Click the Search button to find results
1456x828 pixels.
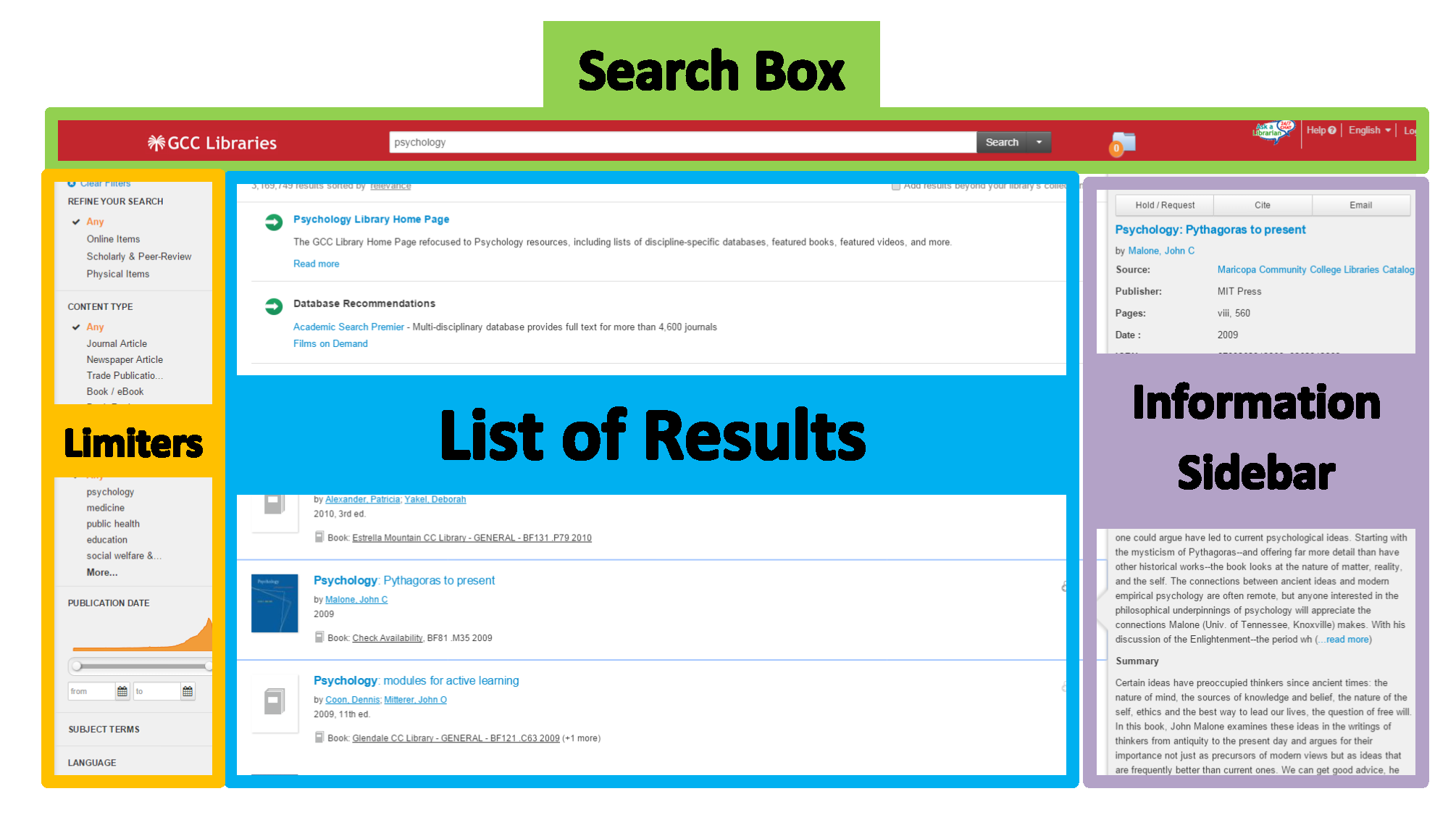point(999,143)
